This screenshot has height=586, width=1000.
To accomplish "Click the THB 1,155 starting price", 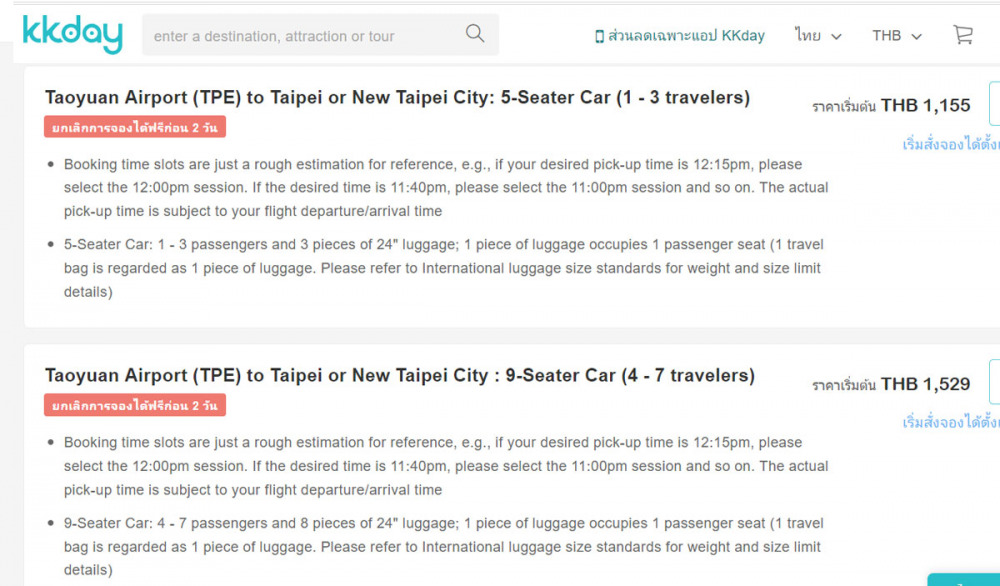I will 925,105.
